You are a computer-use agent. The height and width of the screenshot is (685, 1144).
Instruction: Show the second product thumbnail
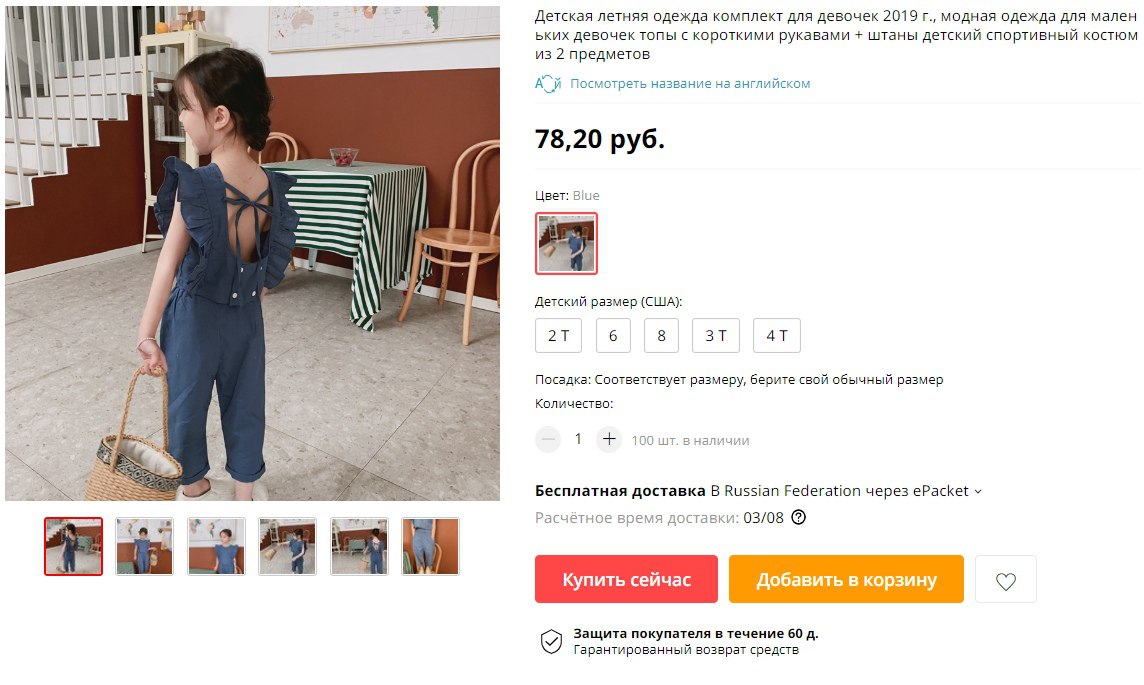[x=144, y=546]
